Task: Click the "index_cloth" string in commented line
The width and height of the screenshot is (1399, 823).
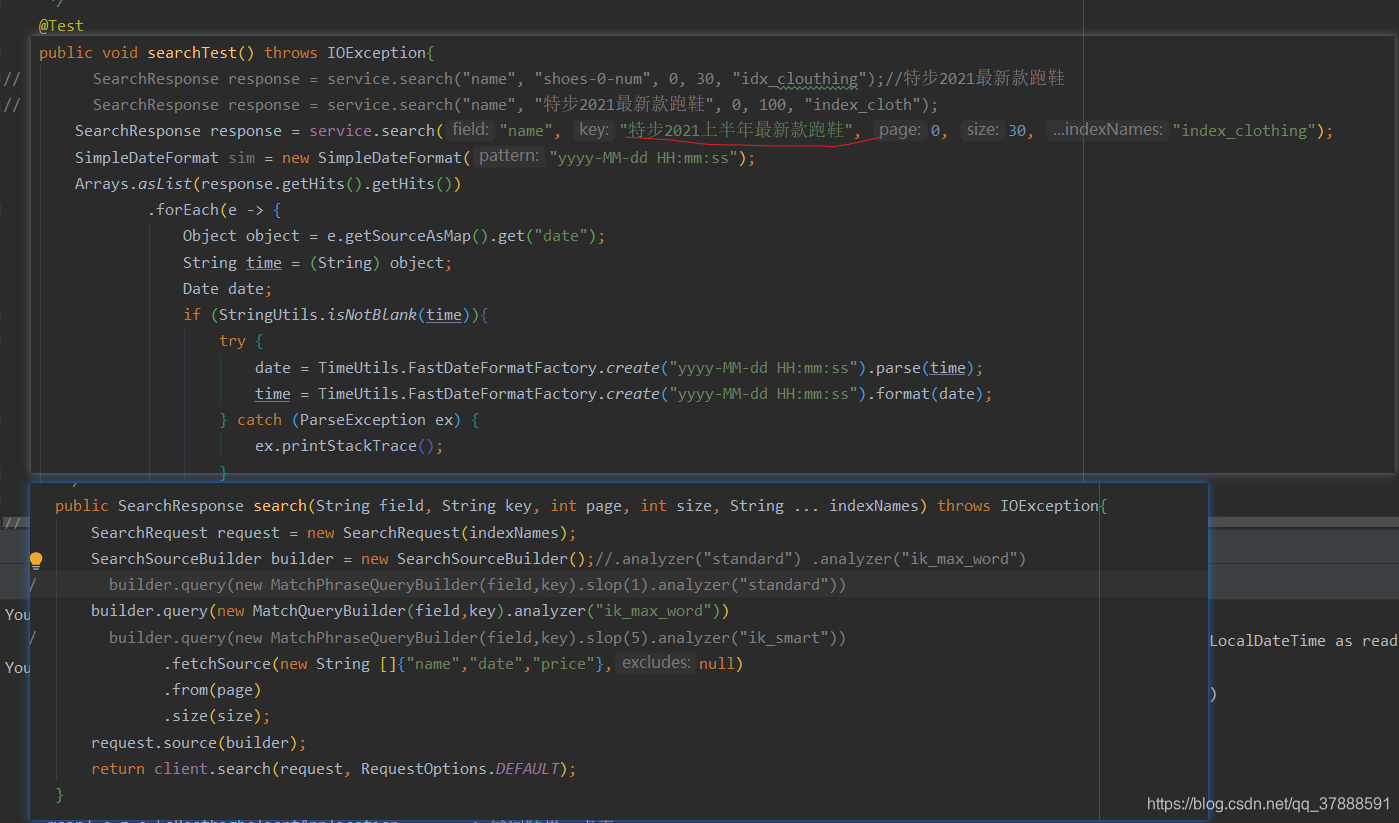Action: [x=862, y=105]
